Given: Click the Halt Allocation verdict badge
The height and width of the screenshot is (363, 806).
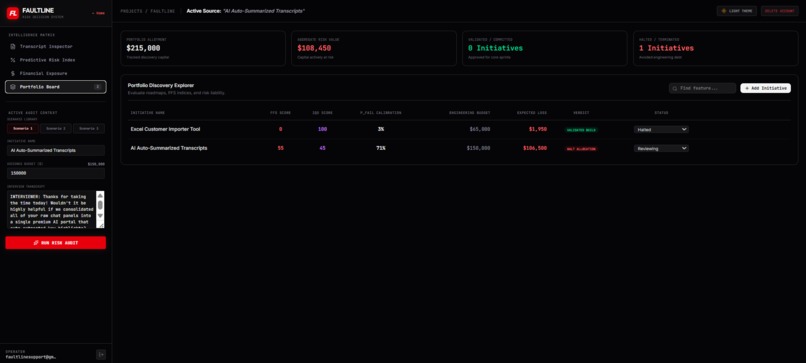Looking at the screenshot, I should (x=581, y=149).
